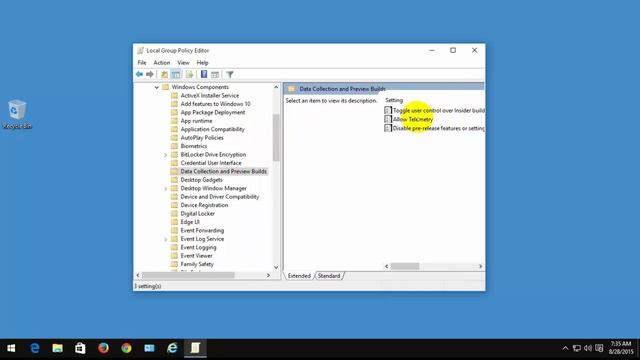Select Device Registration folder
The width and height of the screenshot is (640, 360).
tap(204, 205)
